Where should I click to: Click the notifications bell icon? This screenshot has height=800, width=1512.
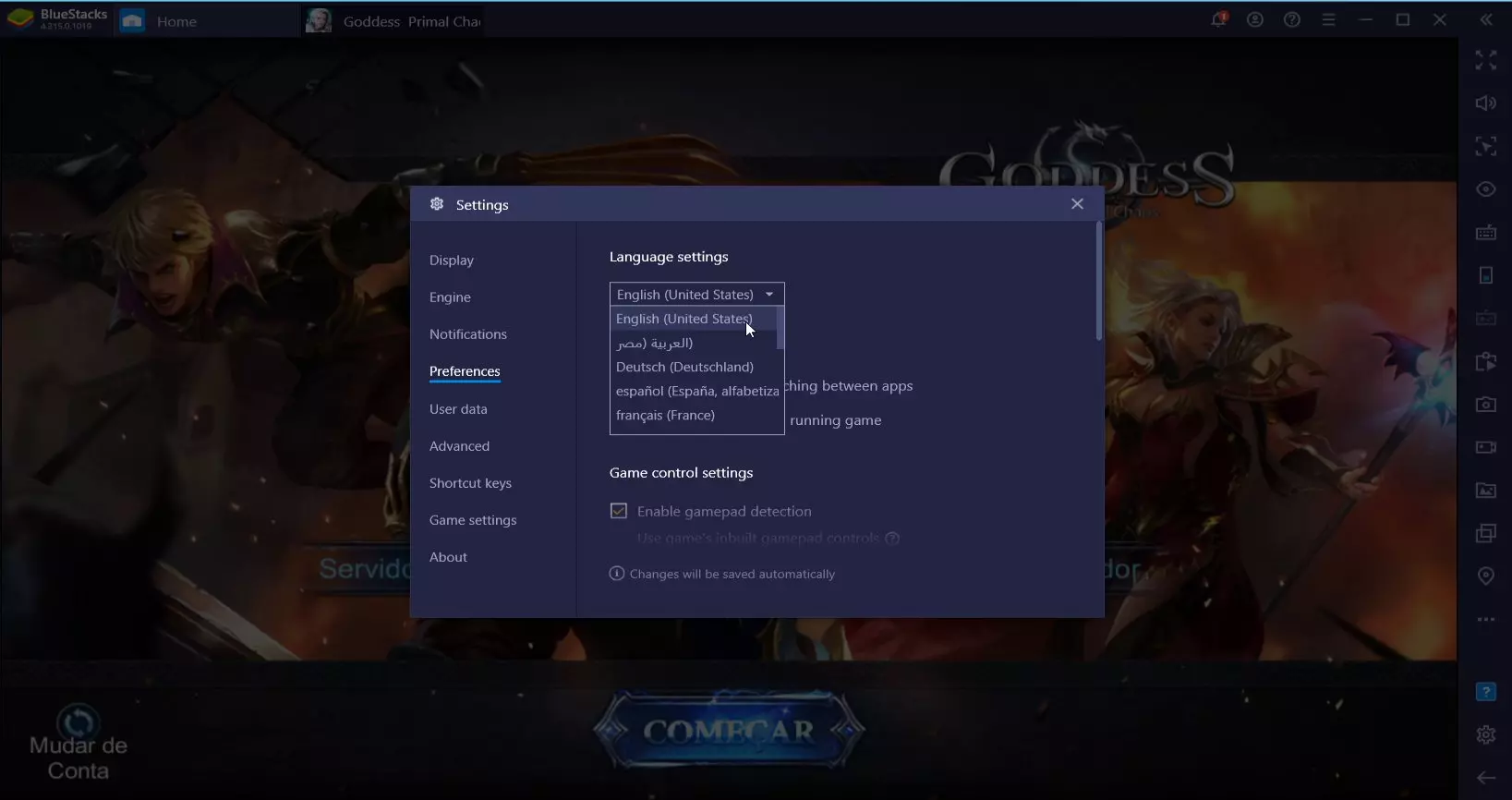point(1218,19)
